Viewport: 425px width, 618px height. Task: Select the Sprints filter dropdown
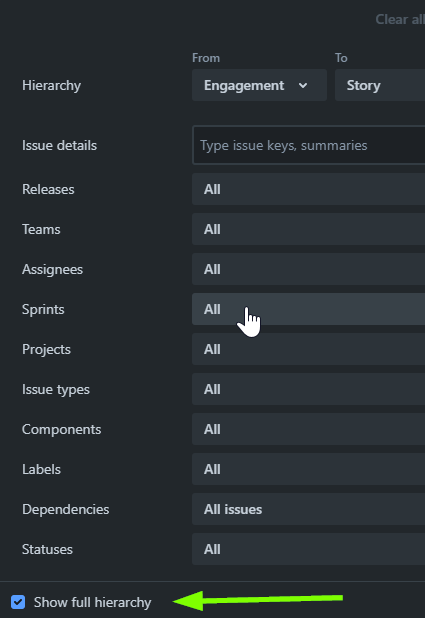pyautogui.click(x=308, y=309)
